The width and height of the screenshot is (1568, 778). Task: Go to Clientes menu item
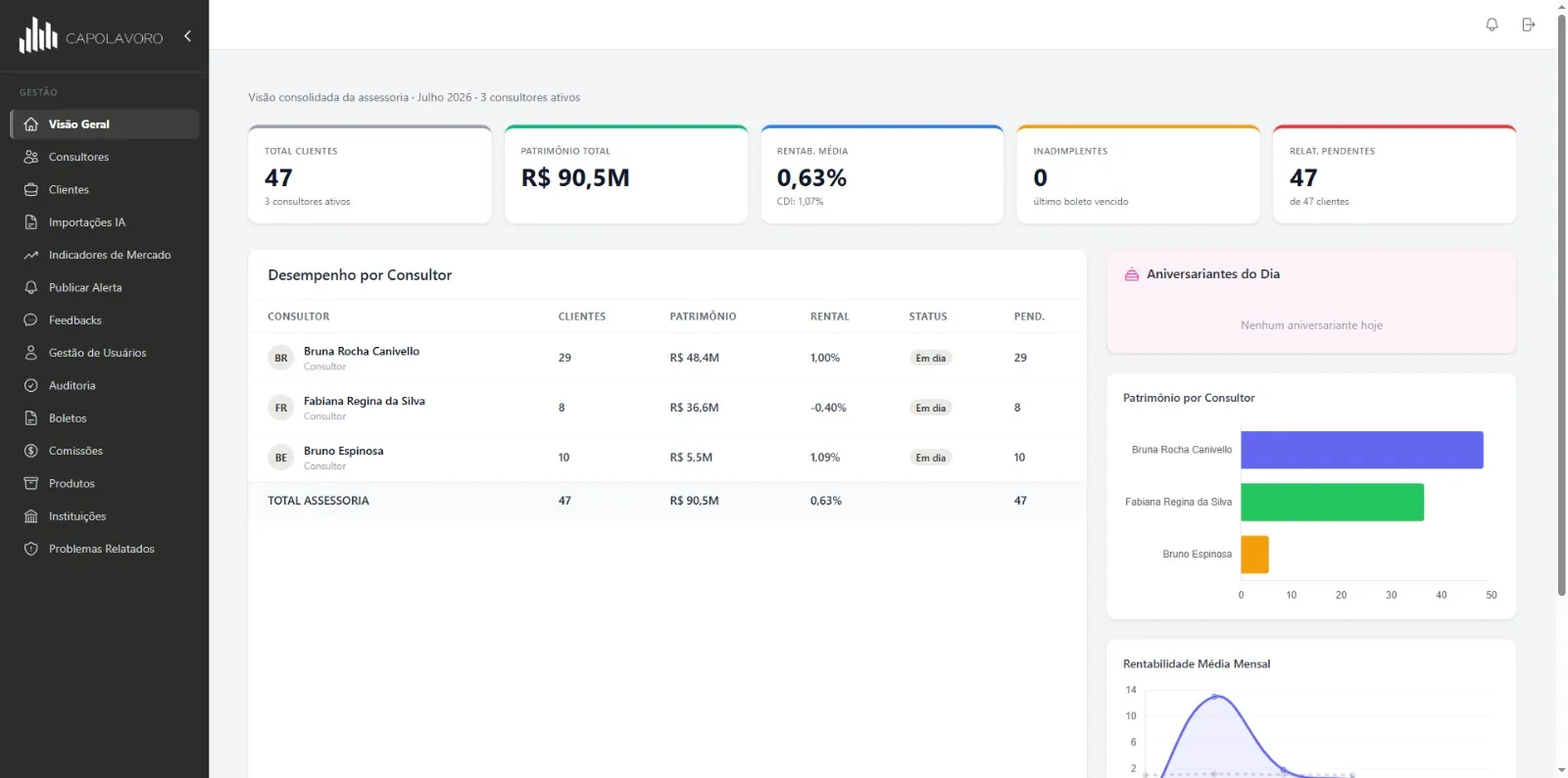click(104, 189)
